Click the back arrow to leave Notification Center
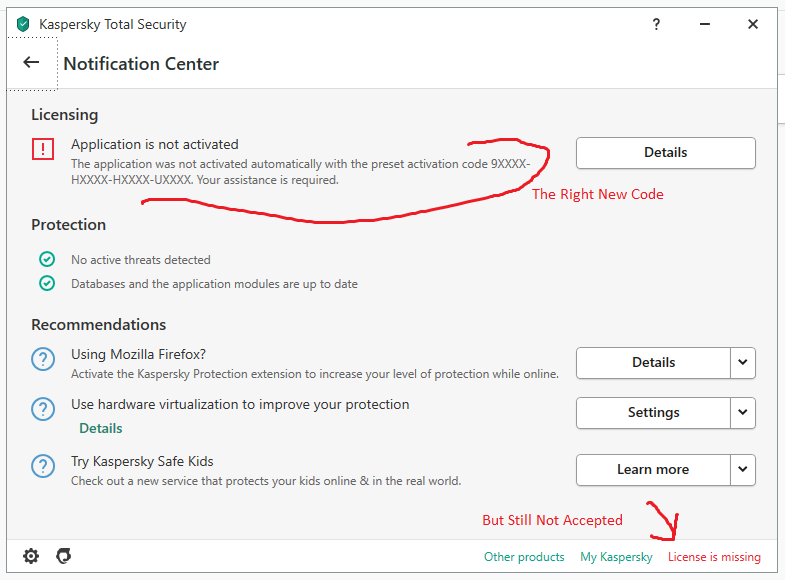The width and height of the screenshot is (785, 580). coord(31,62)
